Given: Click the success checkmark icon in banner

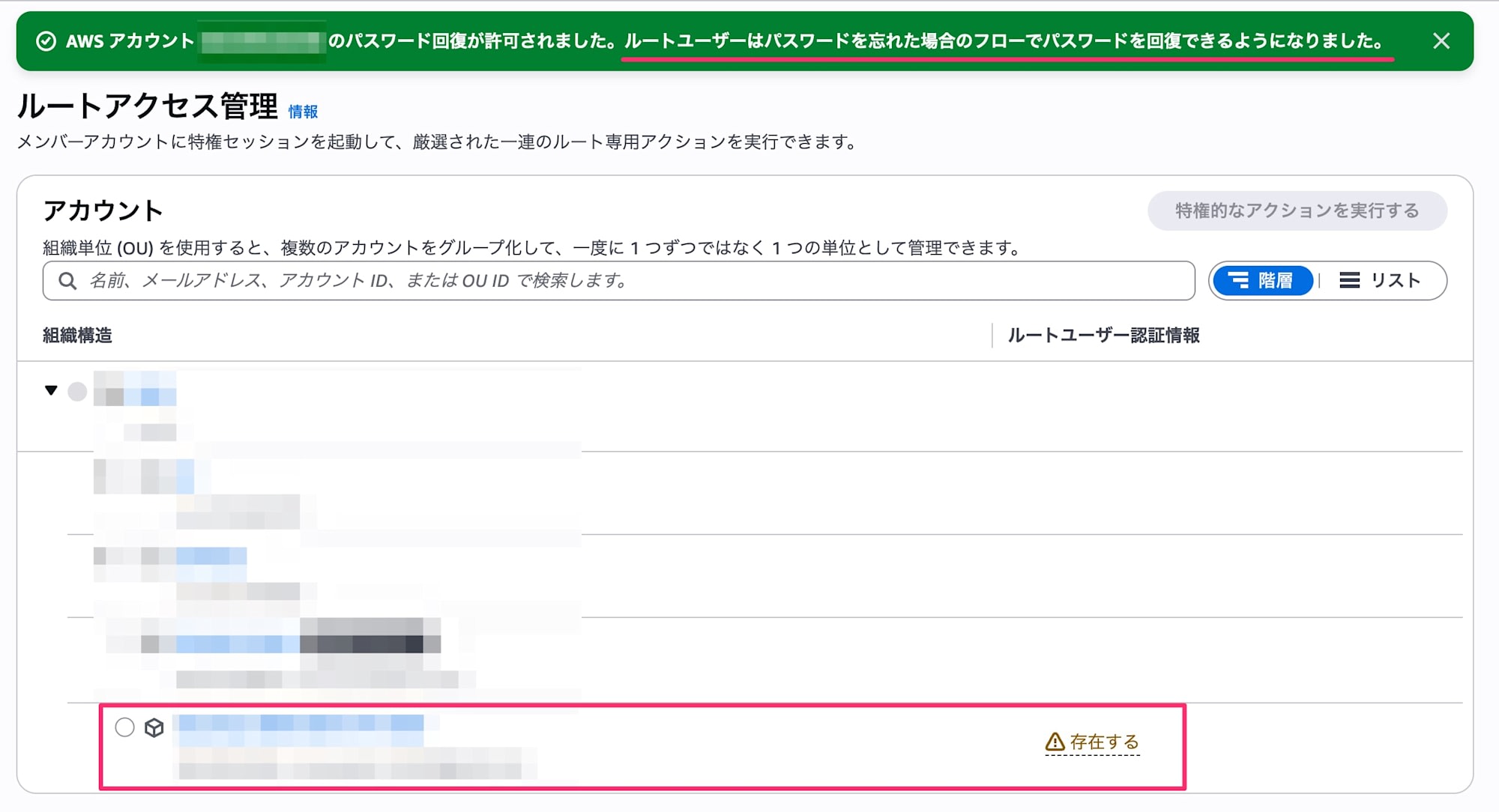Looking at the screenshot, I should point(46,41).
